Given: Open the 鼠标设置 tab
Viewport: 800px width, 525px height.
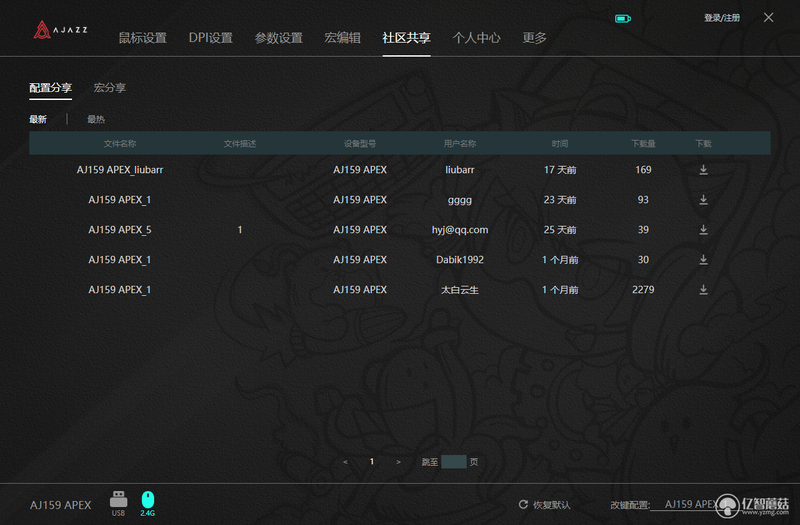Looking at the screenshot, I should point(142,38).
